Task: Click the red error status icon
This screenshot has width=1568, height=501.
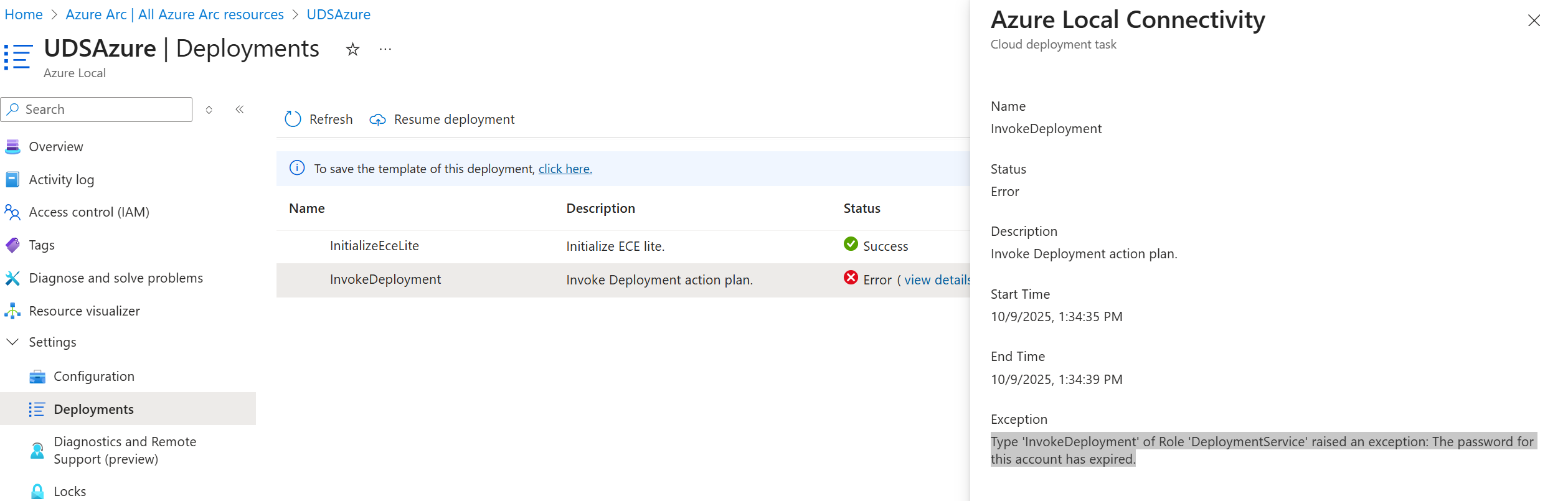Action: 851,278
